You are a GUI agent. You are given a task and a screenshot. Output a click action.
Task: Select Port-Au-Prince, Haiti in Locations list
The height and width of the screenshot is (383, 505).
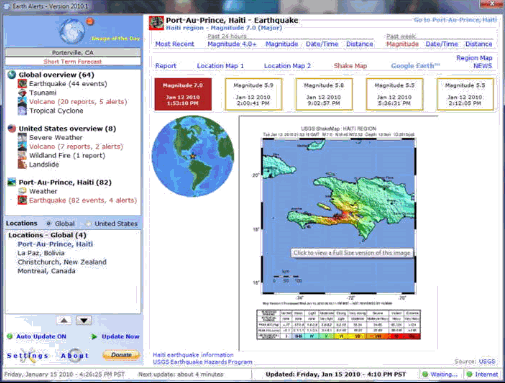[55, 244]
